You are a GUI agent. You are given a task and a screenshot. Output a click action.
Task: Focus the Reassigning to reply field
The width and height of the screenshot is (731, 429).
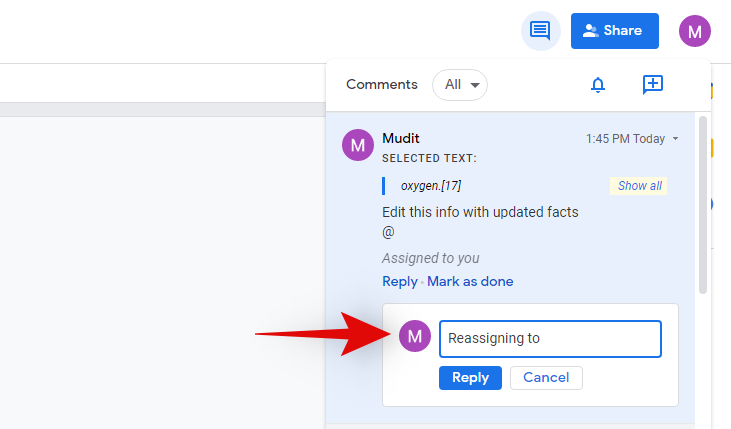click(x=550, y=338)
